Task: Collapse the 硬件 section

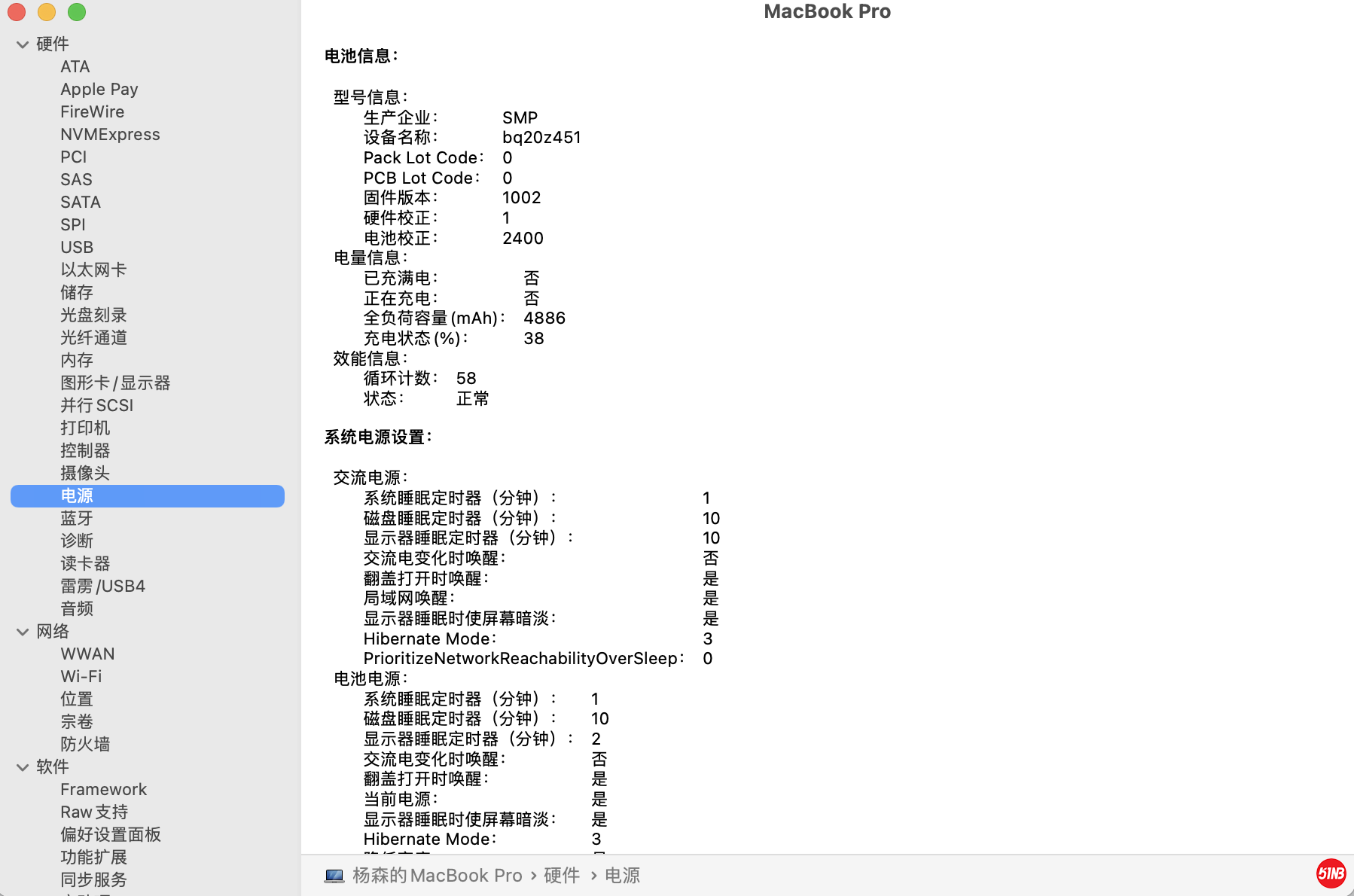Action: [x=23, y=44]
